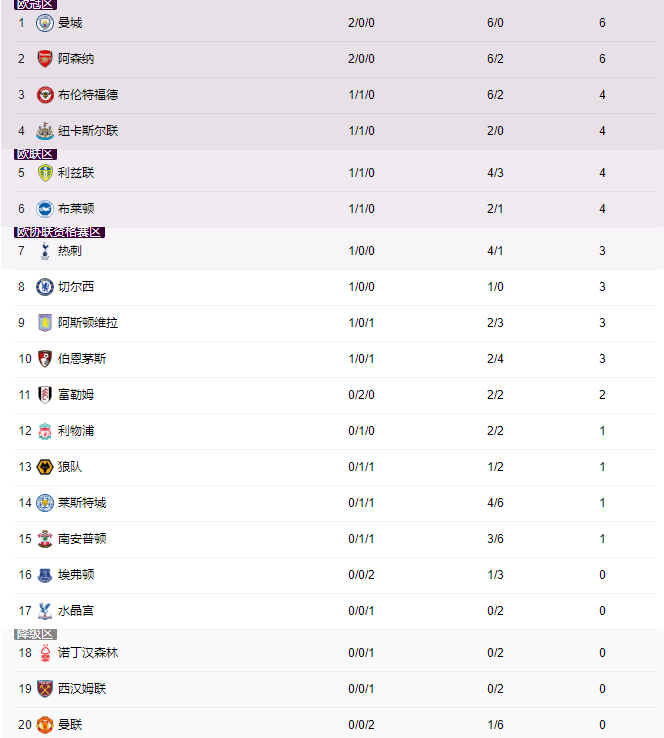
Task: Click the Chelsea club crest
Action: pyautogui.click(x=45, y=287)
